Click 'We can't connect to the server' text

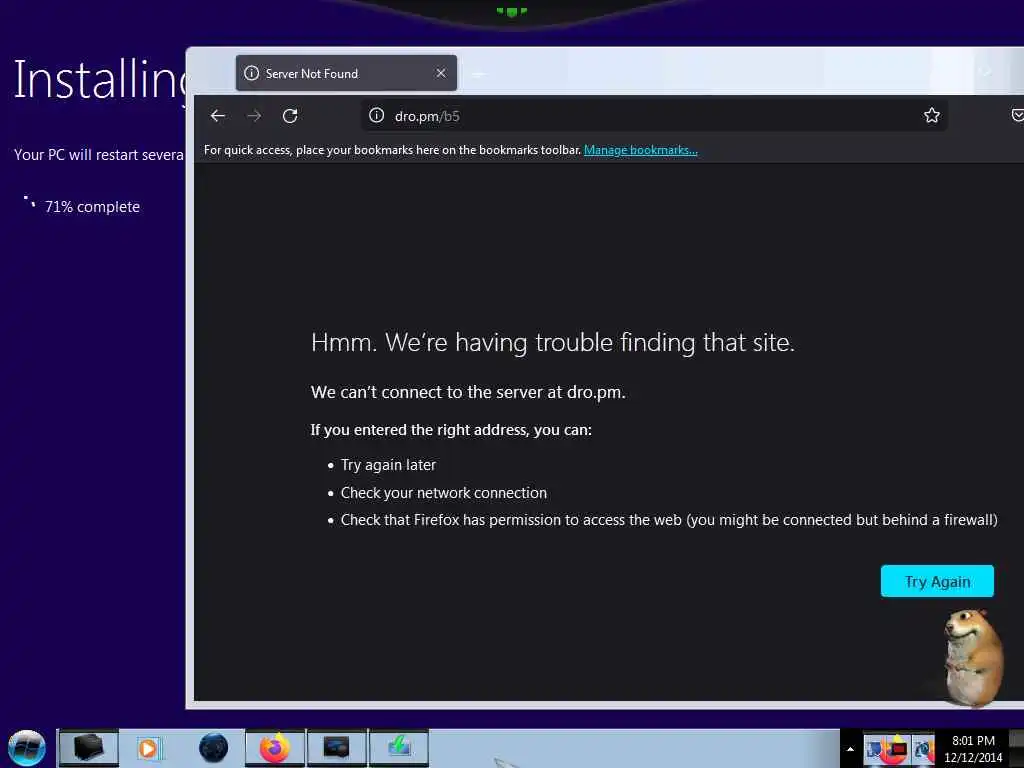[468, 392]
